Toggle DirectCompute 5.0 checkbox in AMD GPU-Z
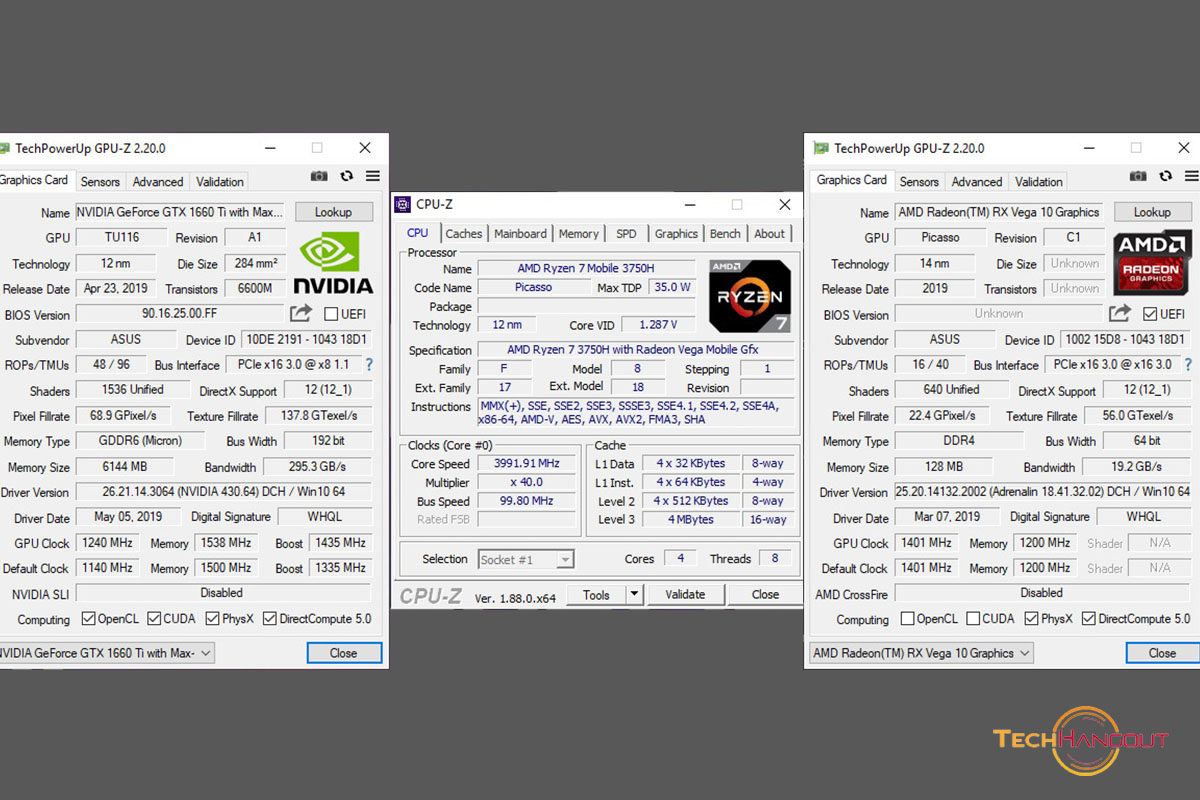 (x=1089, y=619)
